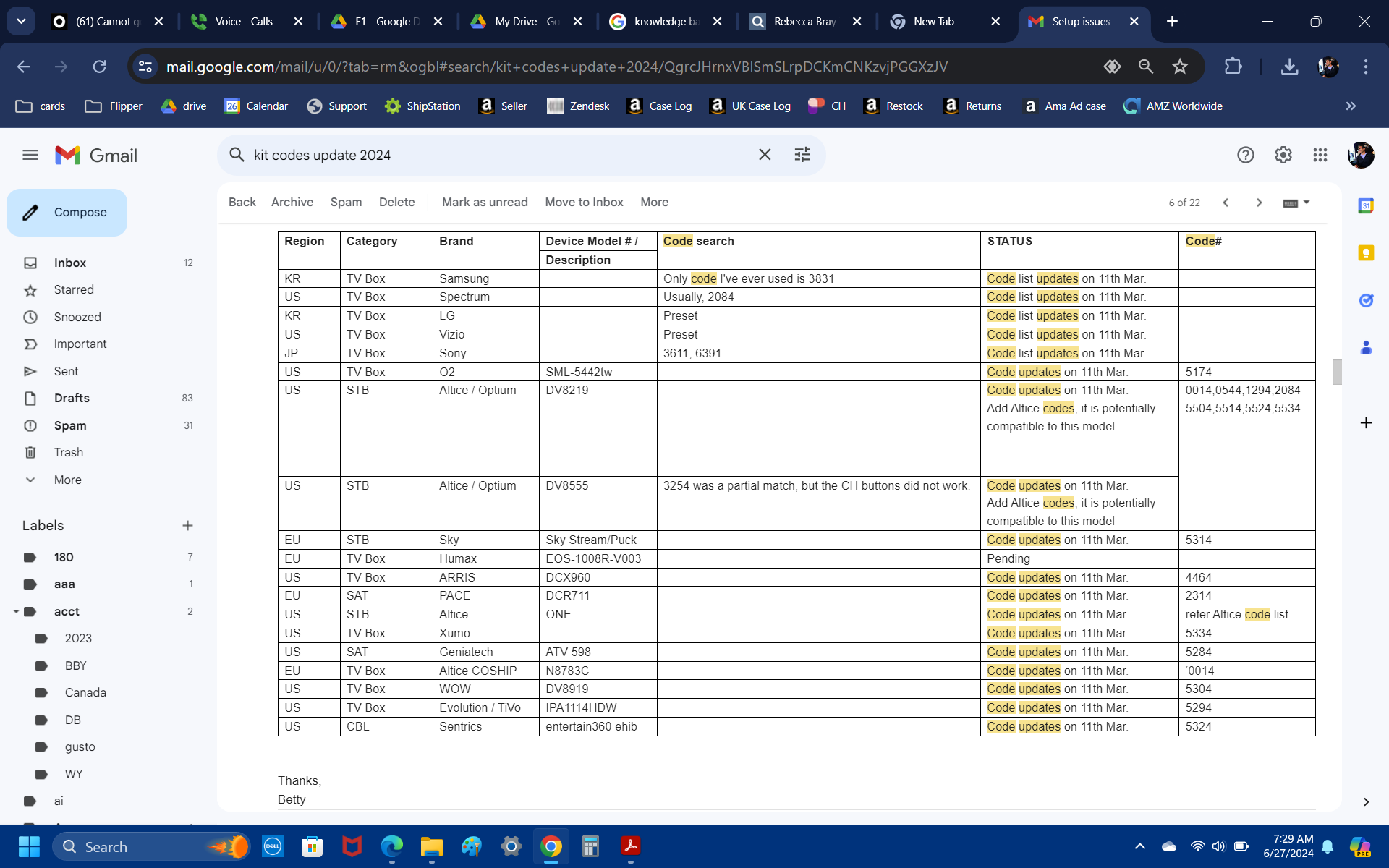Open volume control in system tray
The image size is (1389, 868).
pyautogui.click(x=1219, y=846)
